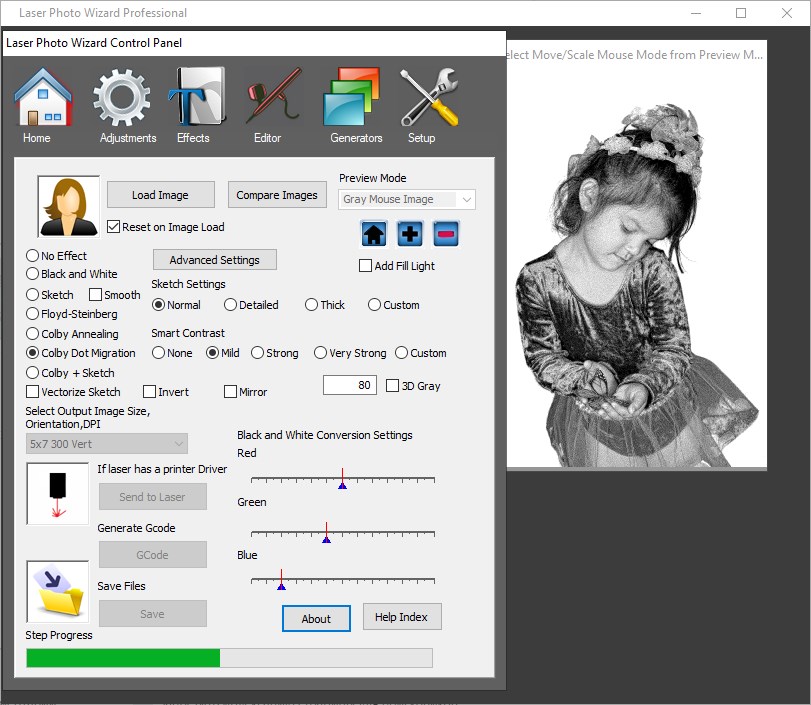Open the Help Index

(x=402, y=616)
